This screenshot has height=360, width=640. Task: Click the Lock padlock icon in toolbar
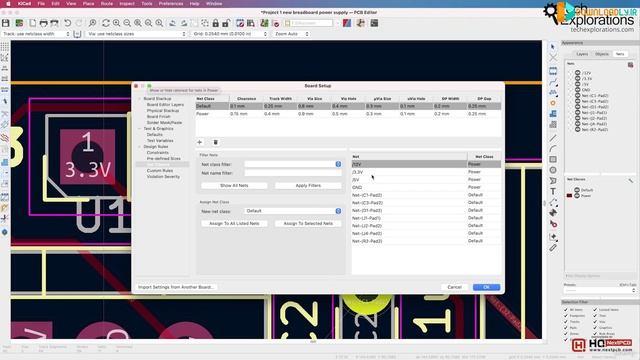[x=216, y=23]
